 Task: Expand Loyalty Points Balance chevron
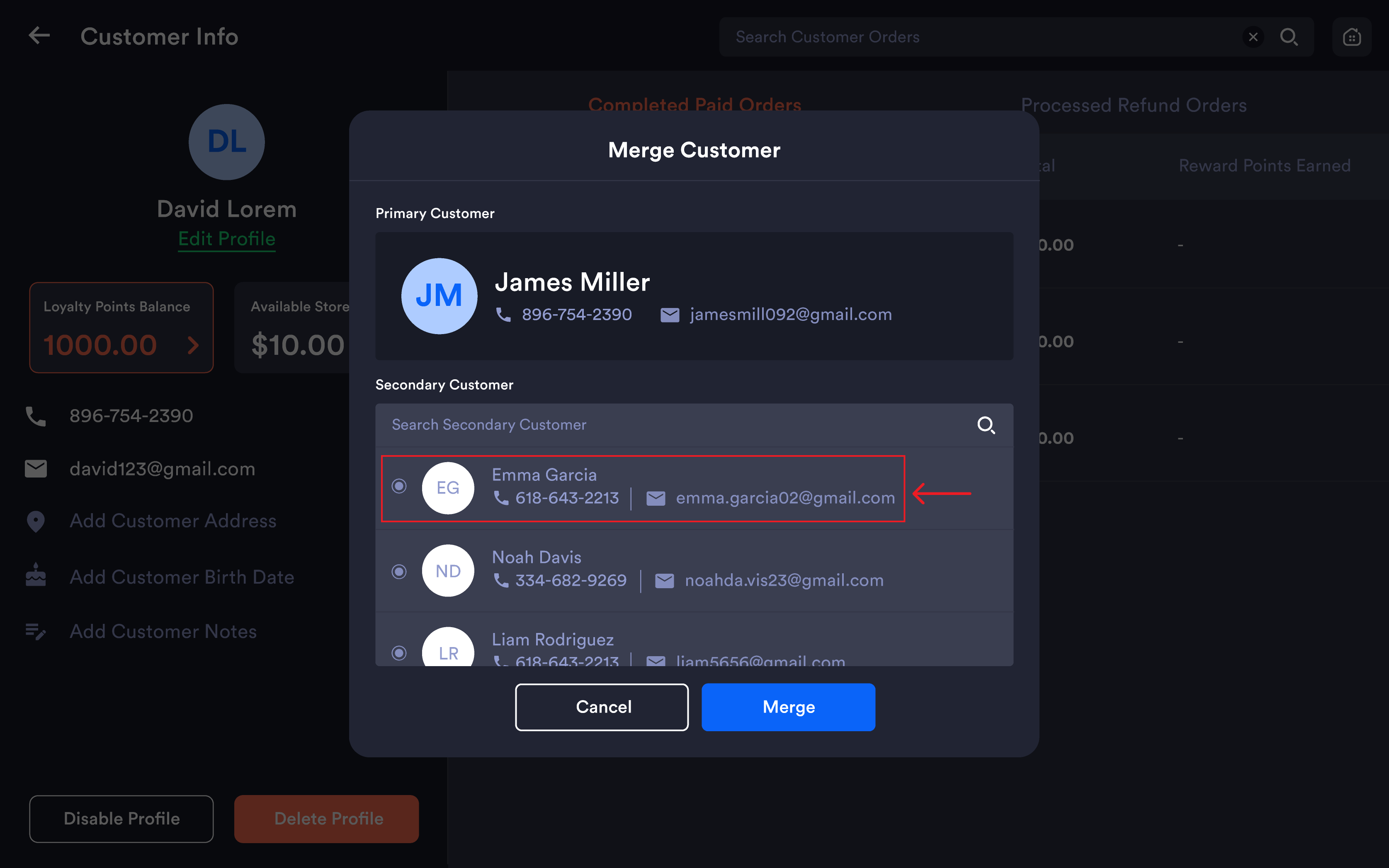(x=193, y=345)
